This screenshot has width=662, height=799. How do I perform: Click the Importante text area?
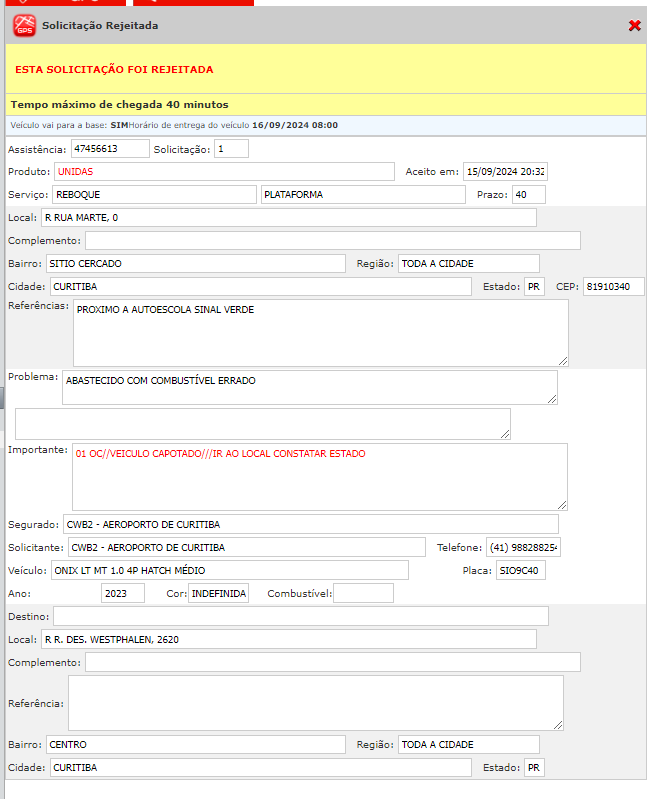(x=320, y=477)
